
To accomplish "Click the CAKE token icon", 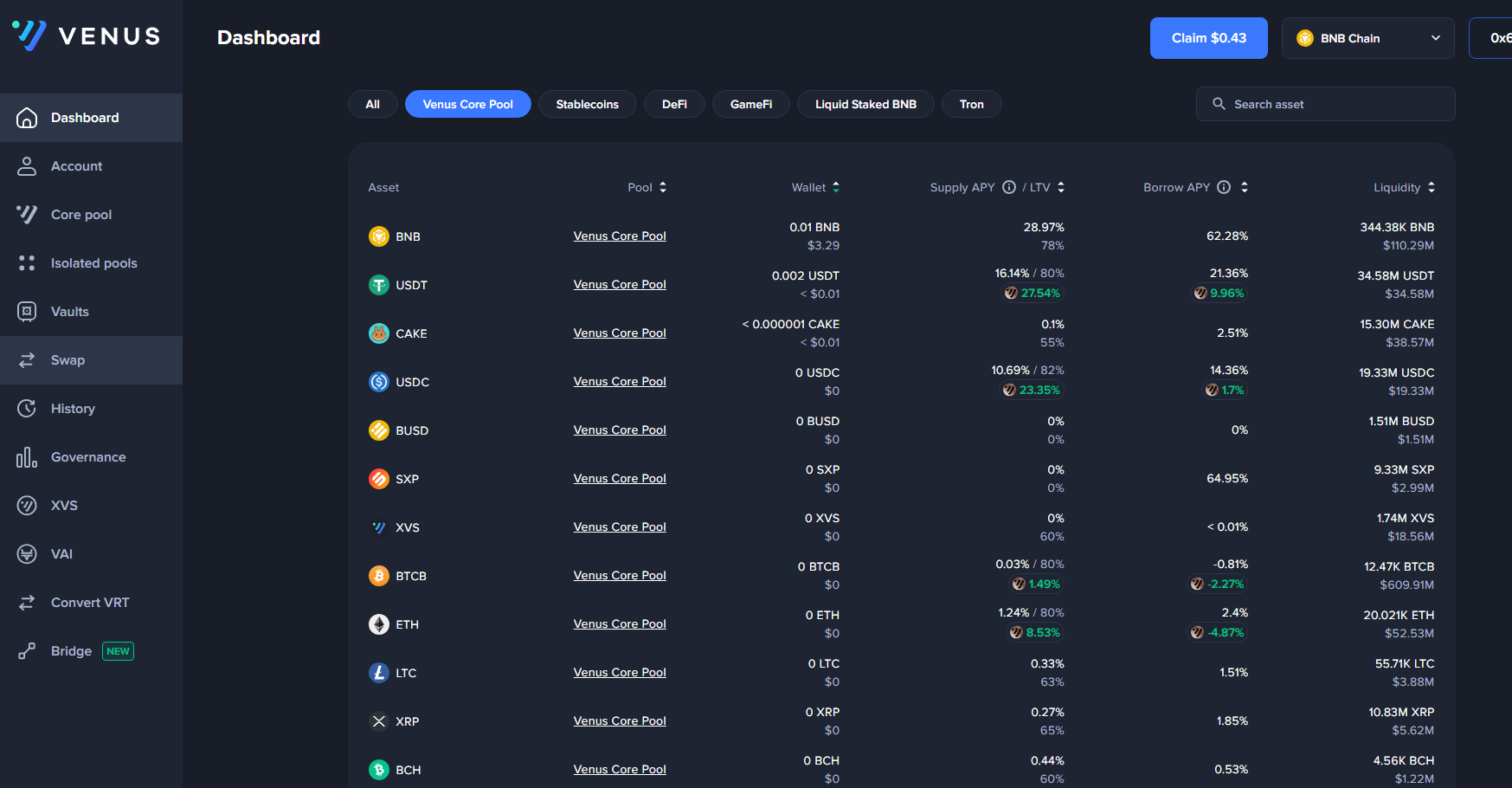I will point(379,333).
